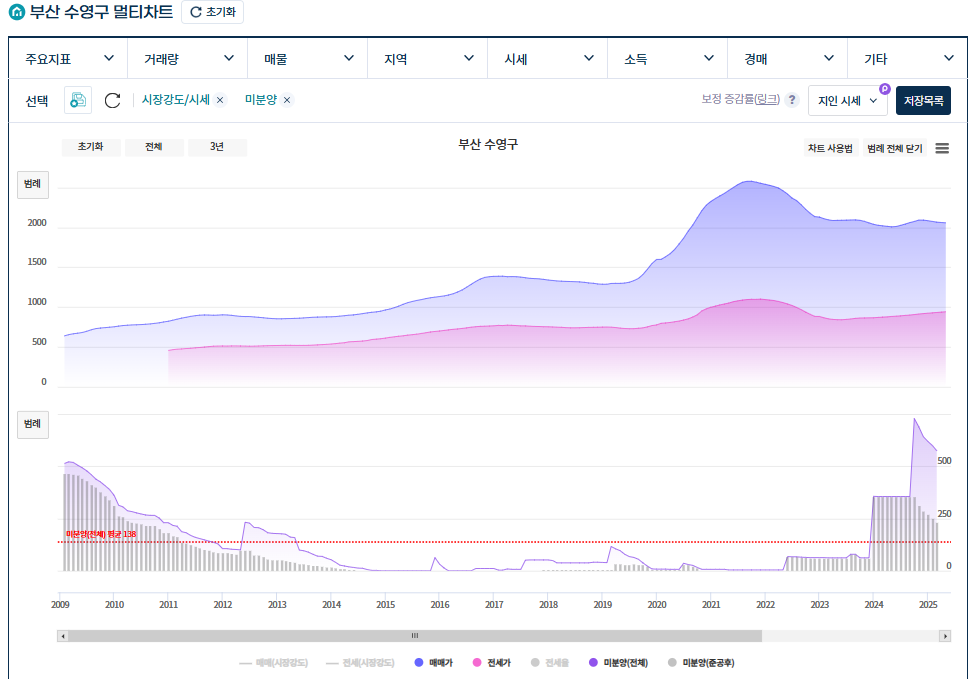Screen dimensions: 975x679
Task: Click the scrollbar left arrow
Action: (62, 635)
